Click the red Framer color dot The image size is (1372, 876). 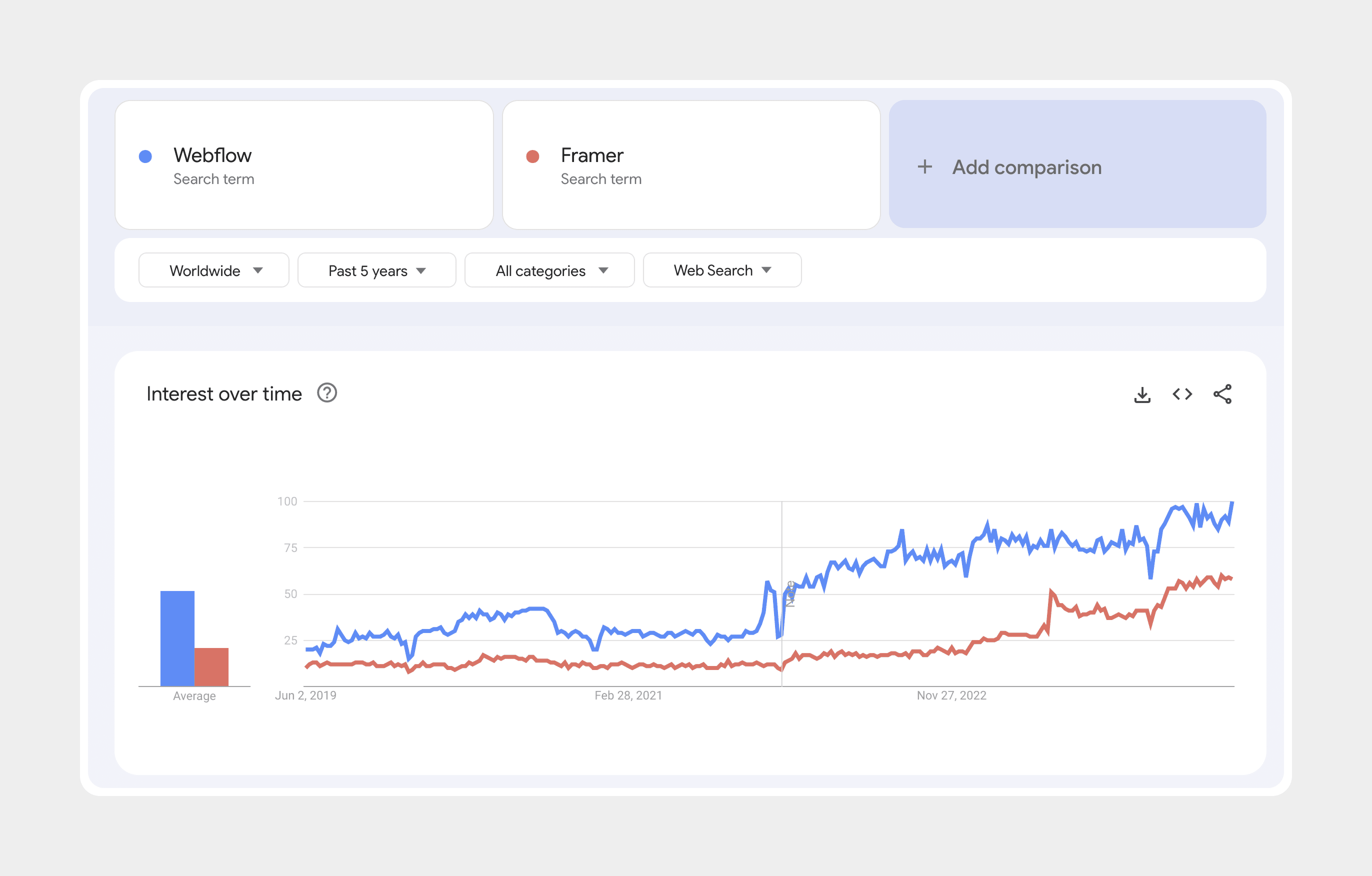point(533,156)
